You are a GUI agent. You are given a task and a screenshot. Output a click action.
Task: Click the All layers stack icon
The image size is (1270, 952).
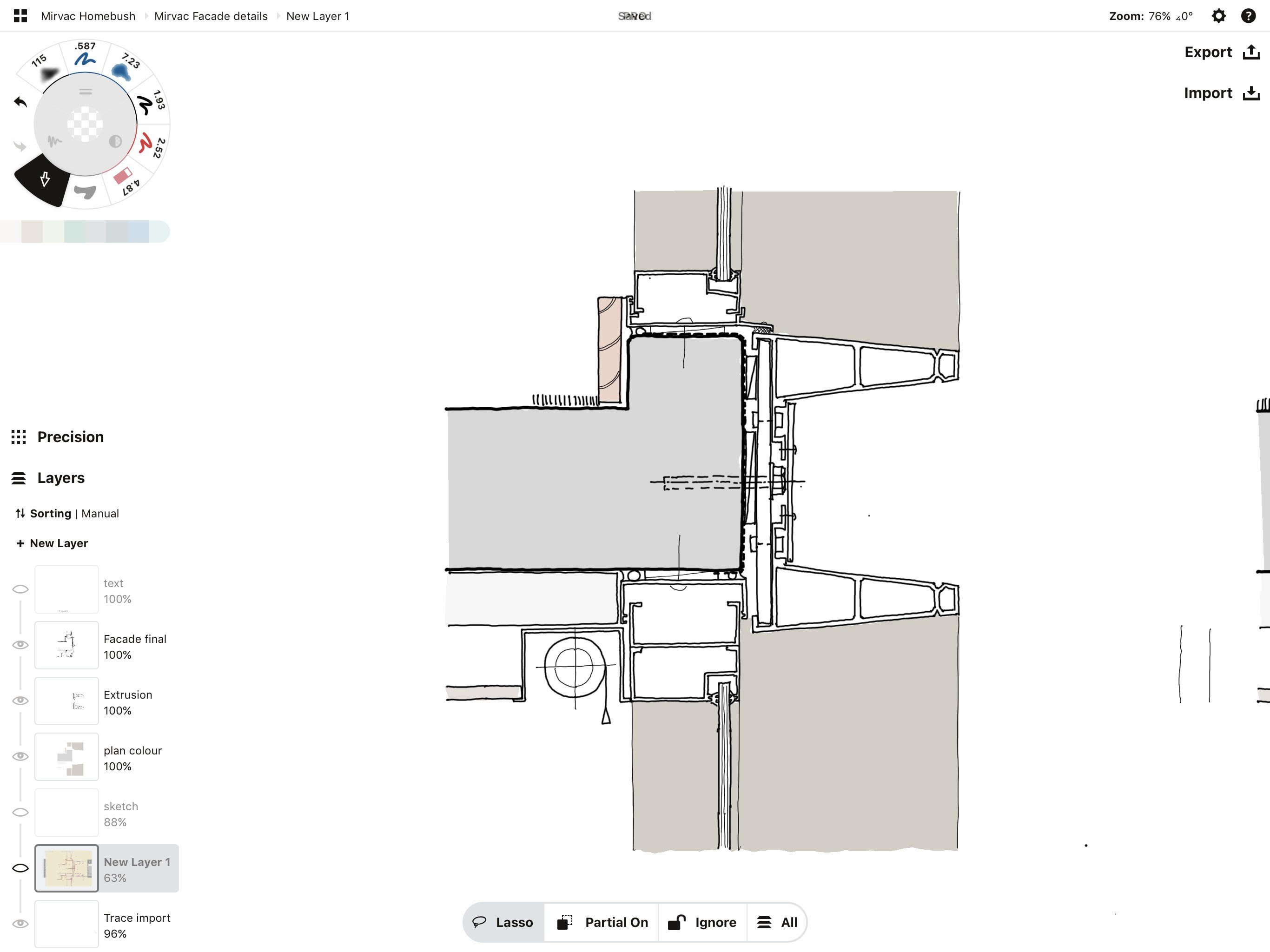[764, 922]
